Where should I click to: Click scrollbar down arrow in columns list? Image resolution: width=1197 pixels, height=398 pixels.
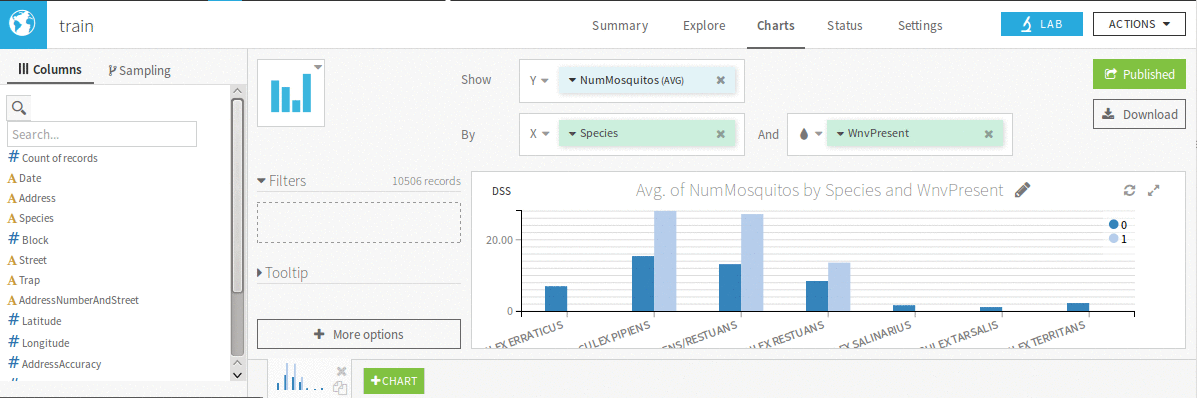click(237, 374)
